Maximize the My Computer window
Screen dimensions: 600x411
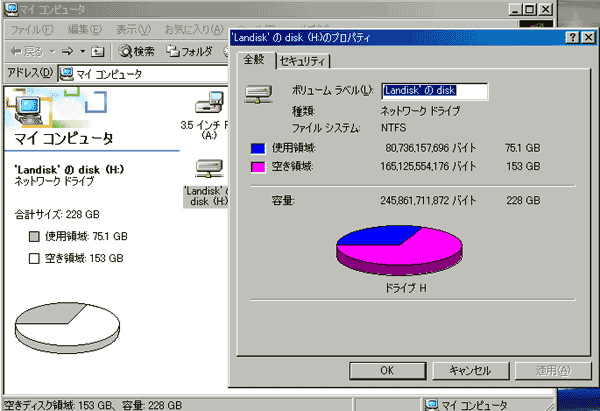[x=530, y=9]
